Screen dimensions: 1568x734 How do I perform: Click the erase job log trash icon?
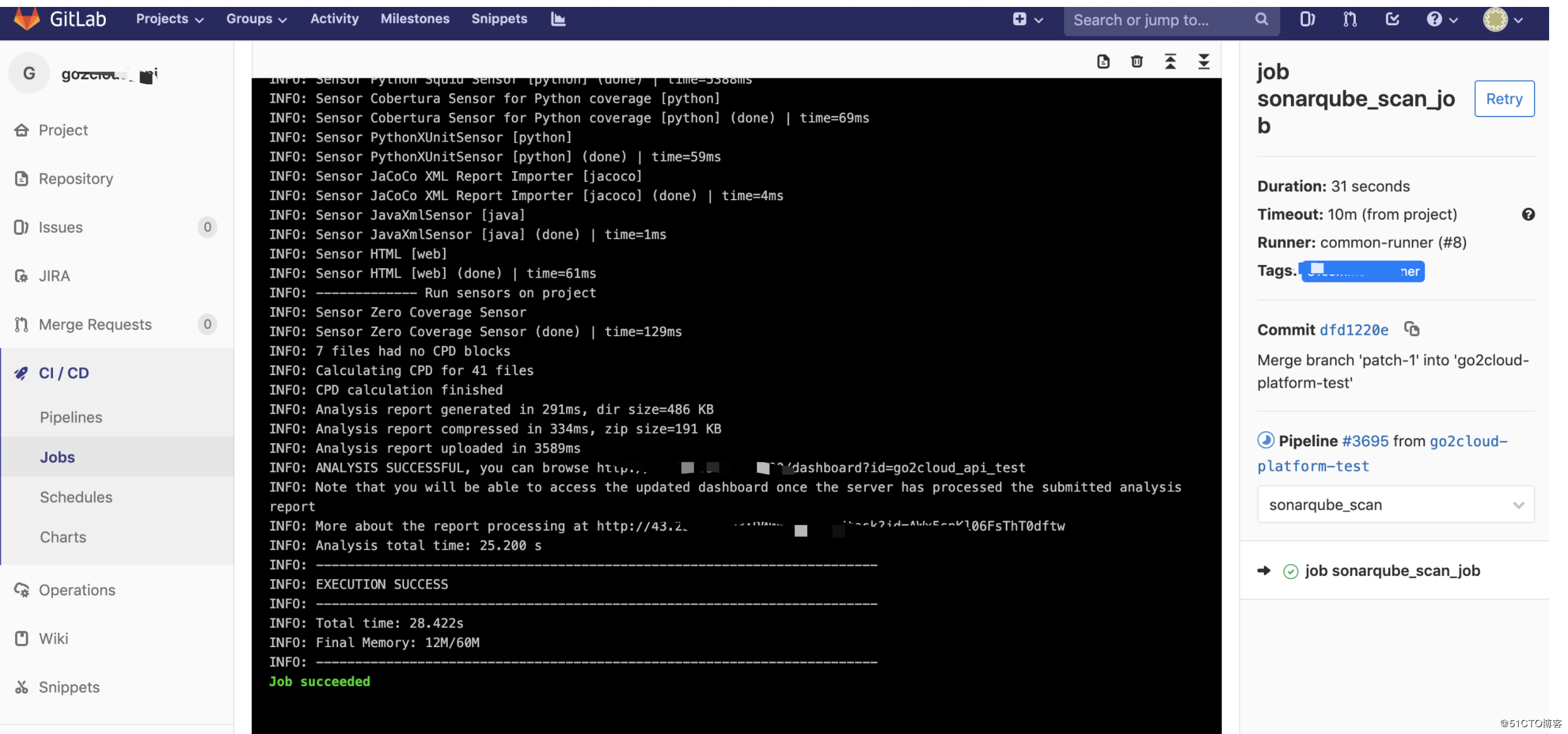(1137, 62)
